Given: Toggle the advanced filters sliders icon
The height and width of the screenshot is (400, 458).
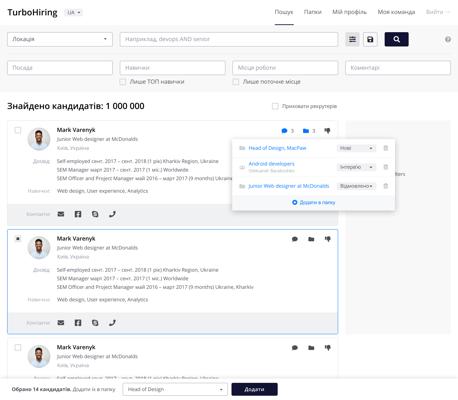Looking at the screenshot, I should [x=352, y=39].
